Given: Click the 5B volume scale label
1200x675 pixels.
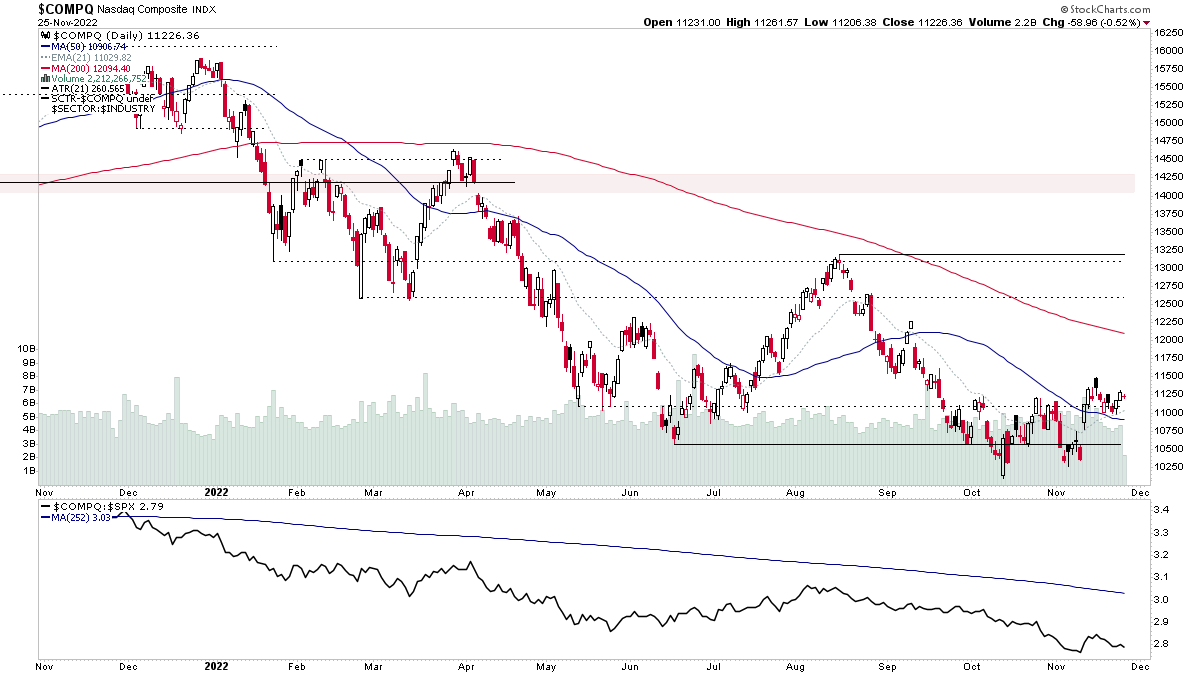Looking at the screenshot, I should 29,416.
